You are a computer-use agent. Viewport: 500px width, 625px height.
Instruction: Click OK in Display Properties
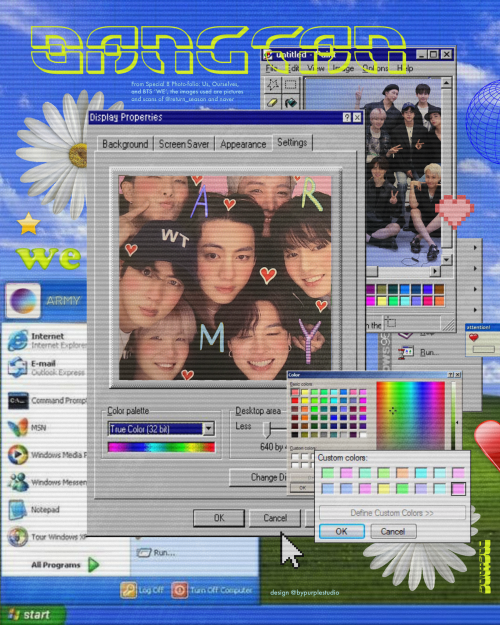219,518
